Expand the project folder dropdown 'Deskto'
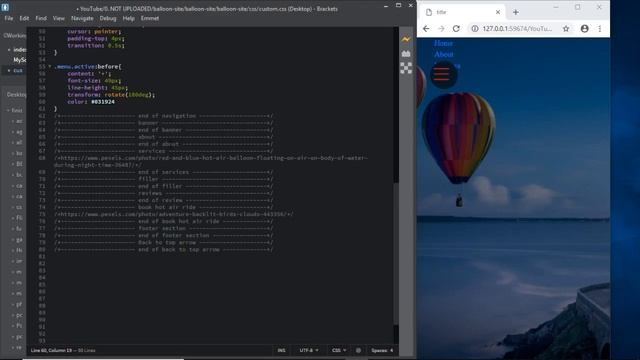 tap(16, 94)
